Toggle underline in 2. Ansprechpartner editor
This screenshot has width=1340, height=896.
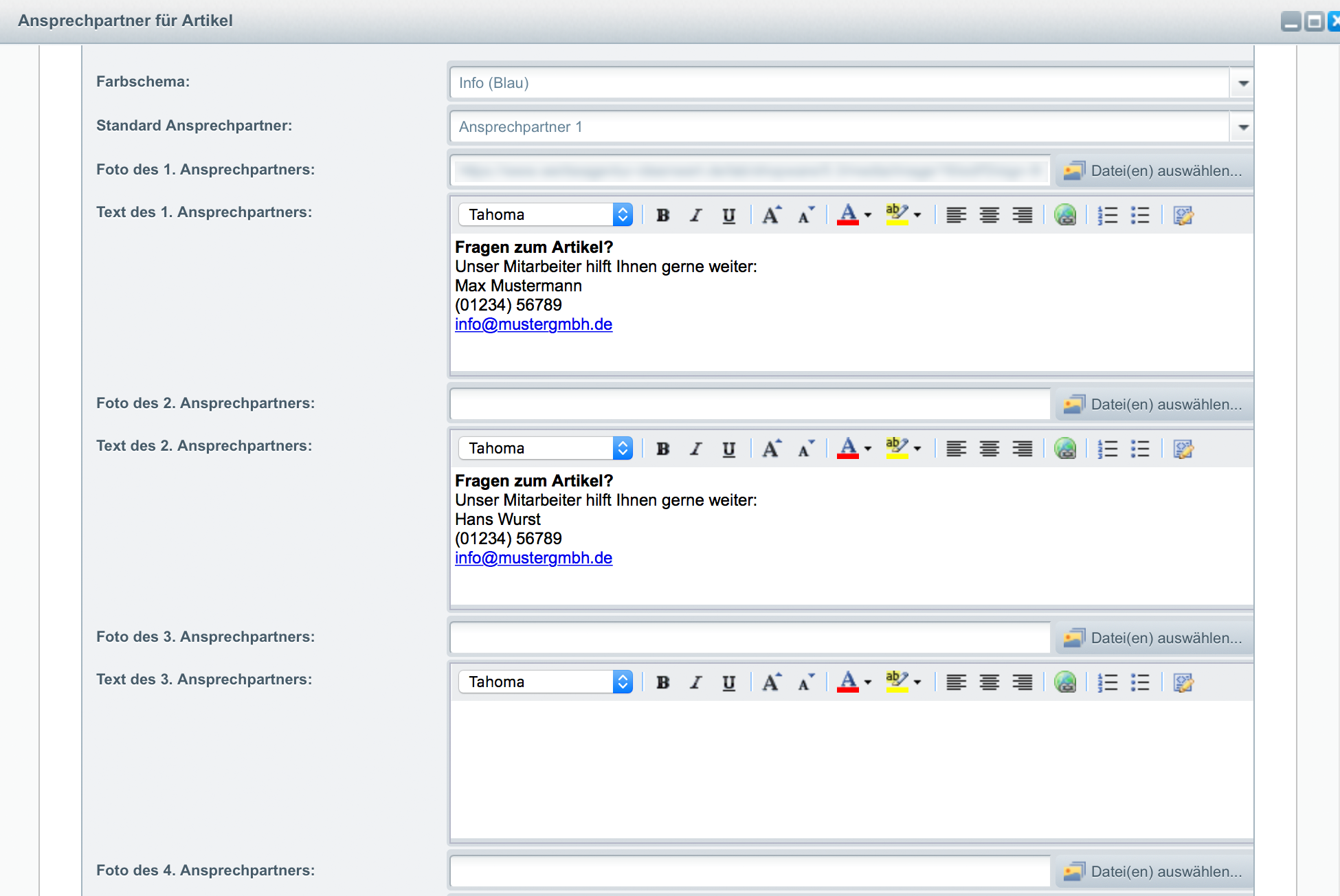728,449
